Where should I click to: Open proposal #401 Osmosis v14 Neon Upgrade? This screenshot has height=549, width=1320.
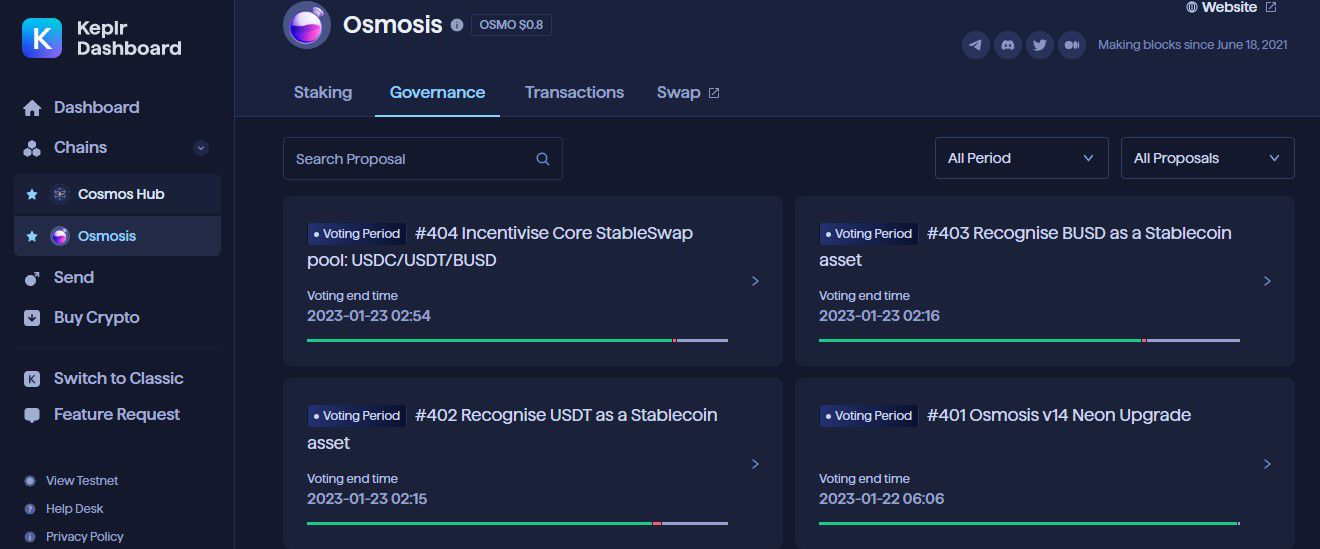point(1045,463)
